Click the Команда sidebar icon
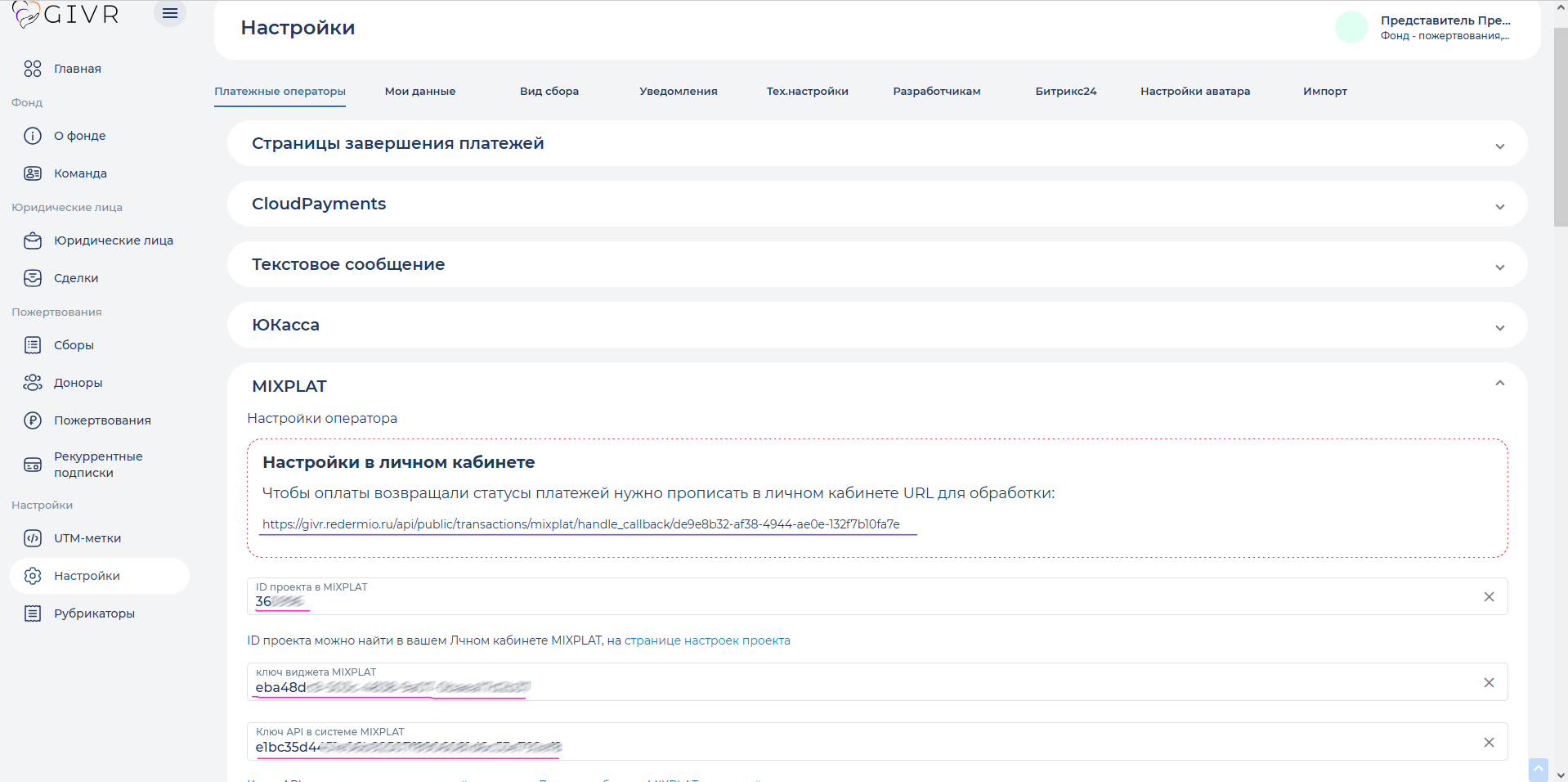The image size is (1568, 782). click(33, 173)
